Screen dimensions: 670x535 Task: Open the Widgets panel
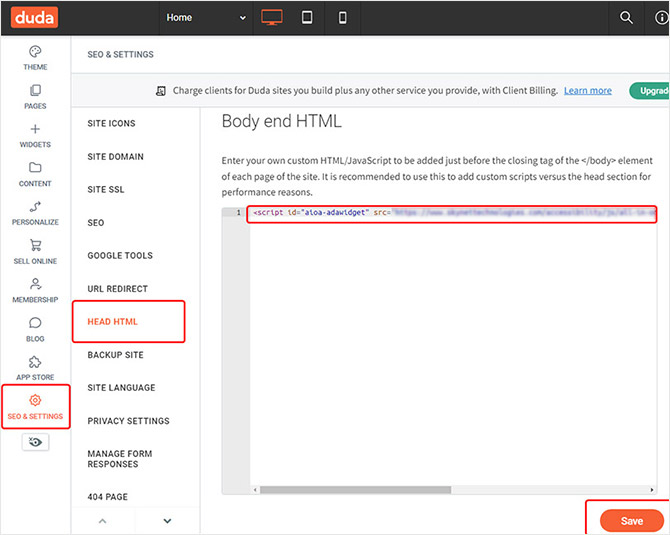tap(35, 130)
